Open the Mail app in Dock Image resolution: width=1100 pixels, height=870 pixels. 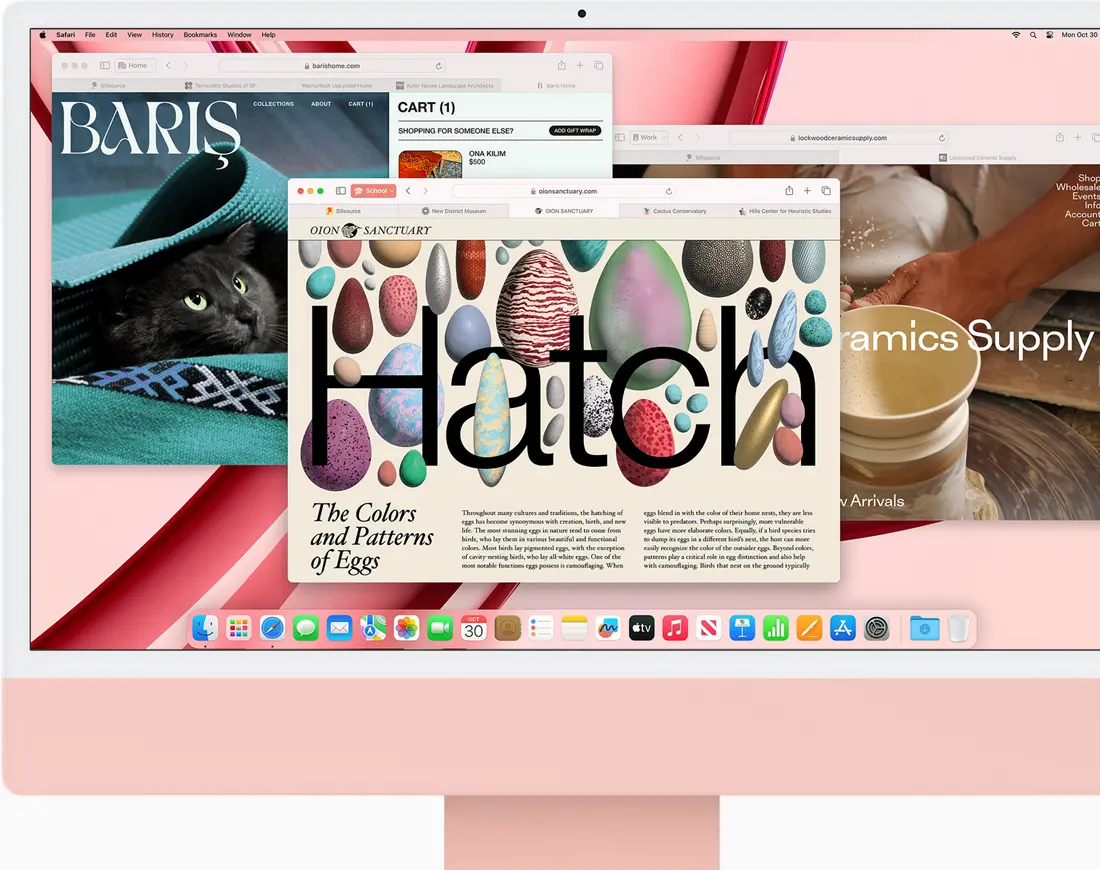click(x=340, y=628)
